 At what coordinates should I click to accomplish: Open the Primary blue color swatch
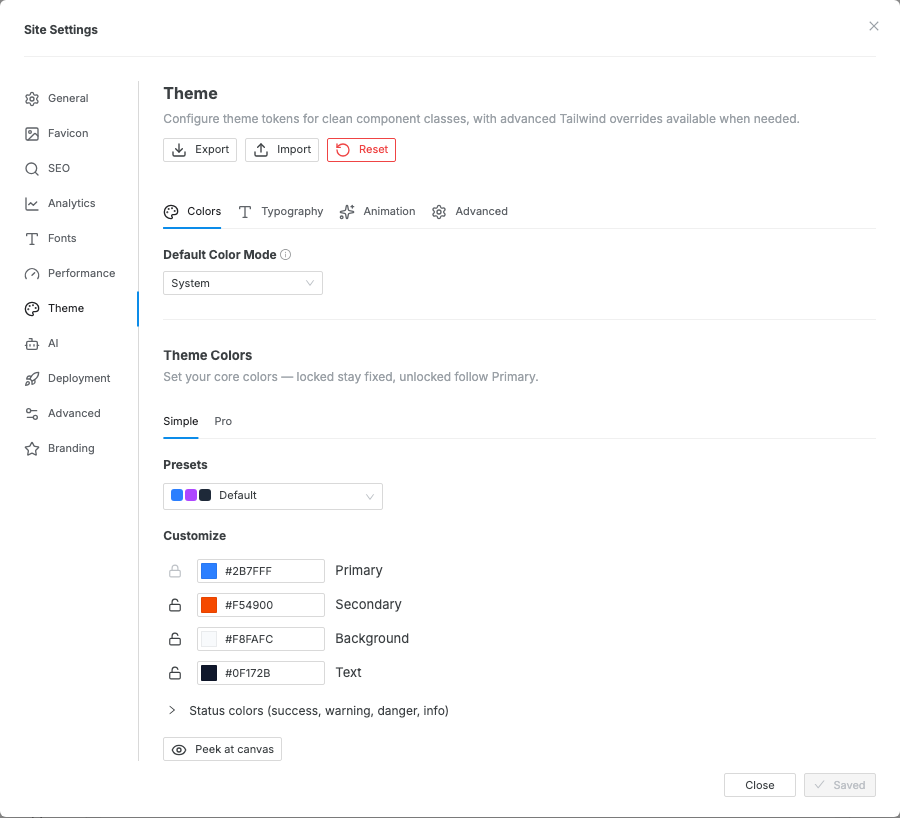(x=209, y=571)
